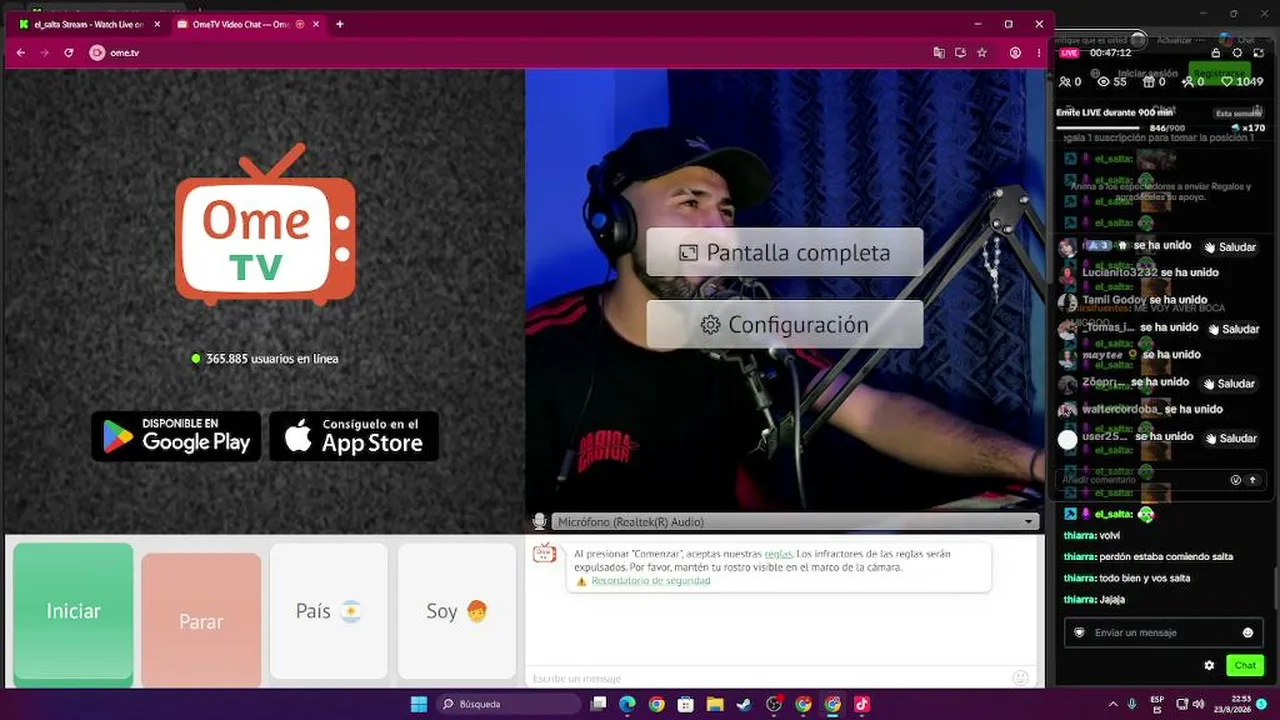Click the eye viewers count 55
1280x720 pixels.
[x=1113, y=82]
